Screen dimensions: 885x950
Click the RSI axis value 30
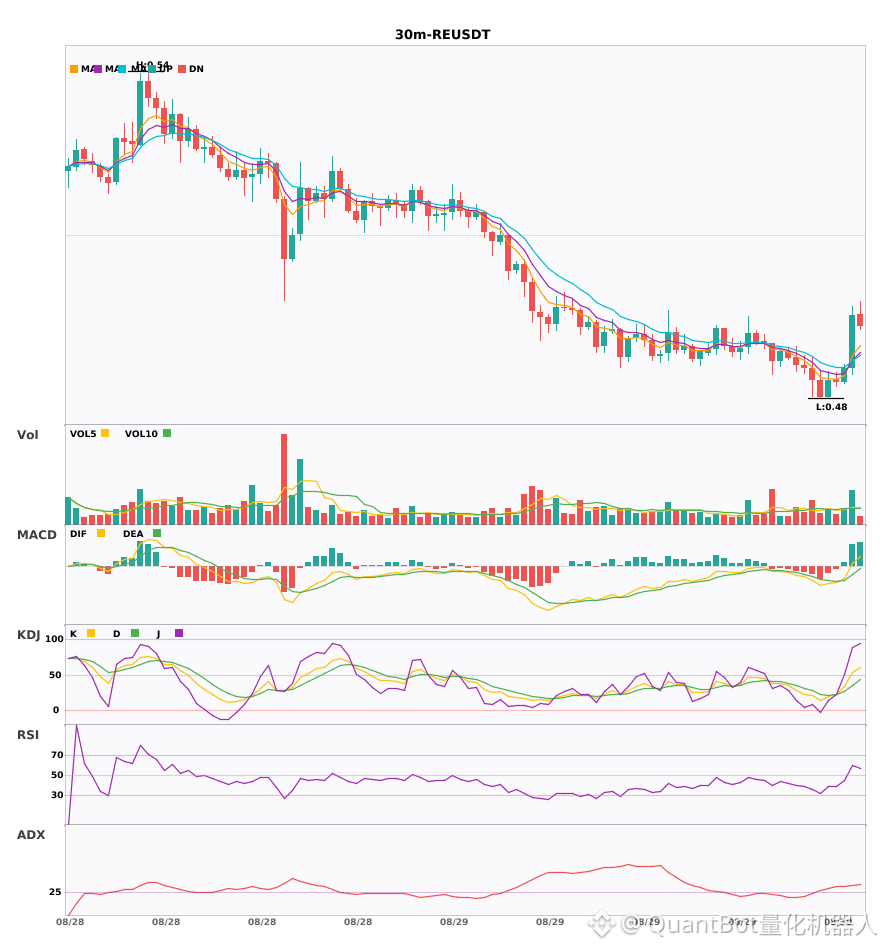click(57, 795)
